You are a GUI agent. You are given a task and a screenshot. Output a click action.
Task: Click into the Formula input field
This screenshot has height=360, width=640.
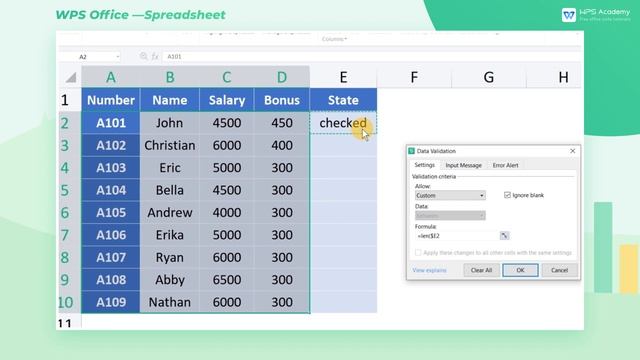[456, 236]
